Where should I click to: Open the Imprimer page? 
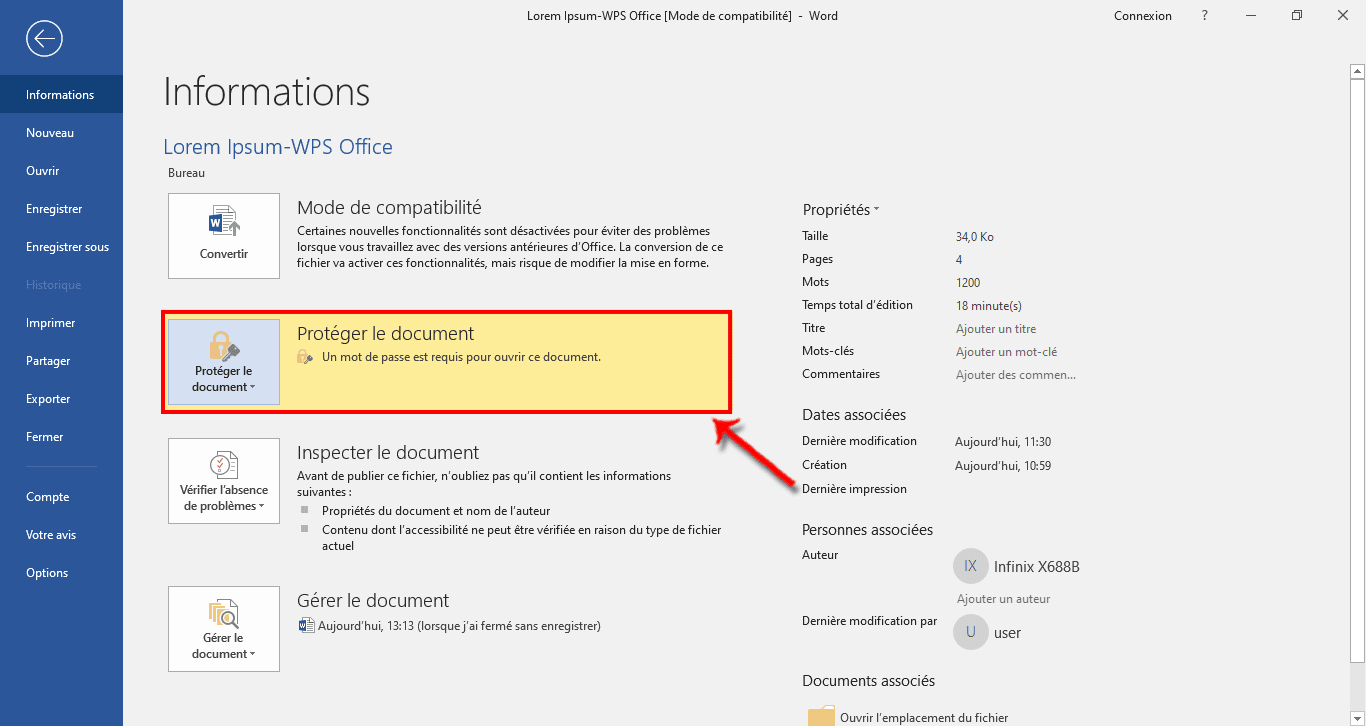click(61, 323)
